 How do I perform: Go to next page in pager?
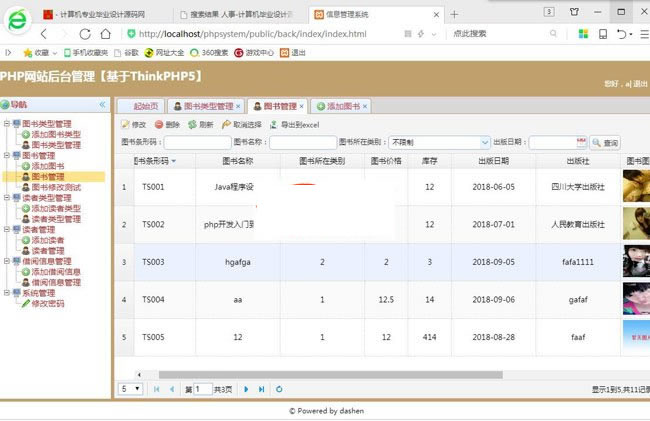click(247, 388)
